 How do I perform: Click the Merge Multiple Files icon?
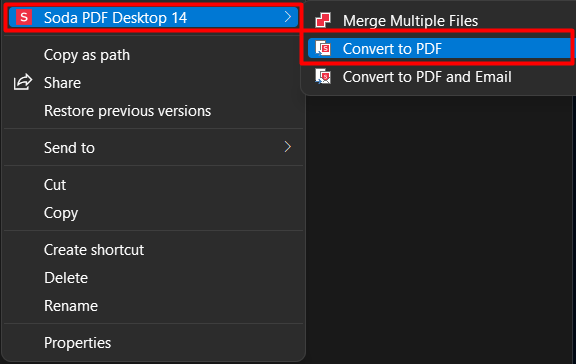323,21
